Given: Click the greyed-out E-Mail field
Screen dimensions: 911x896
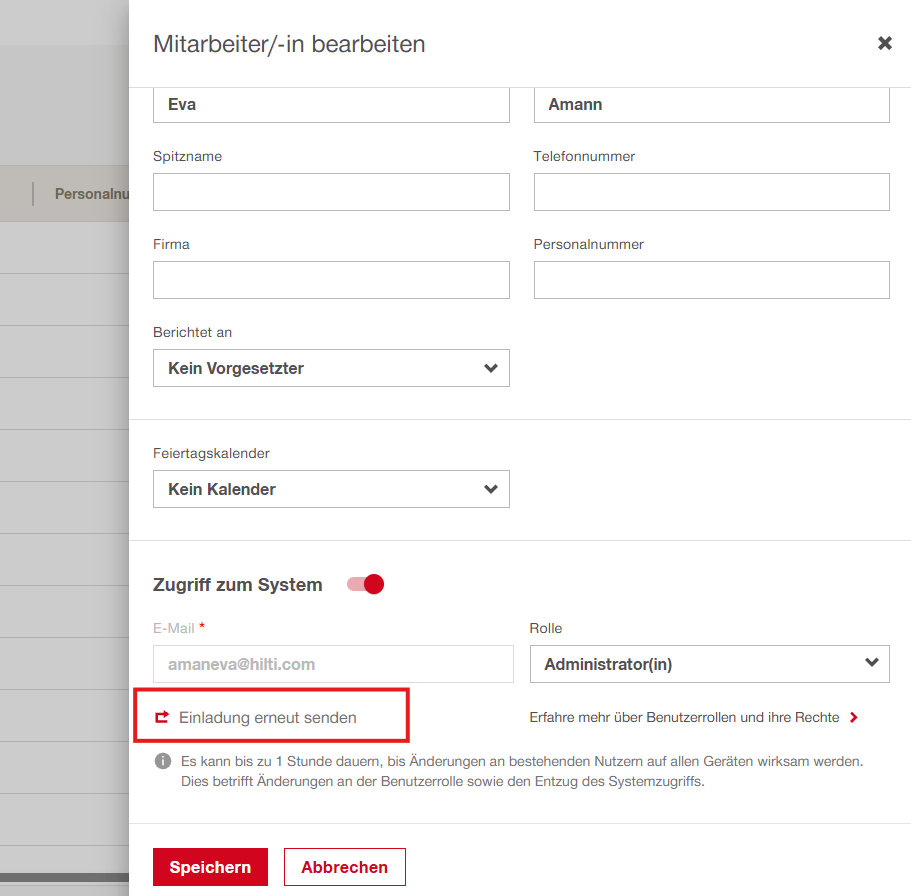Looking at the screenshot, I should click(x=332, y=664).
